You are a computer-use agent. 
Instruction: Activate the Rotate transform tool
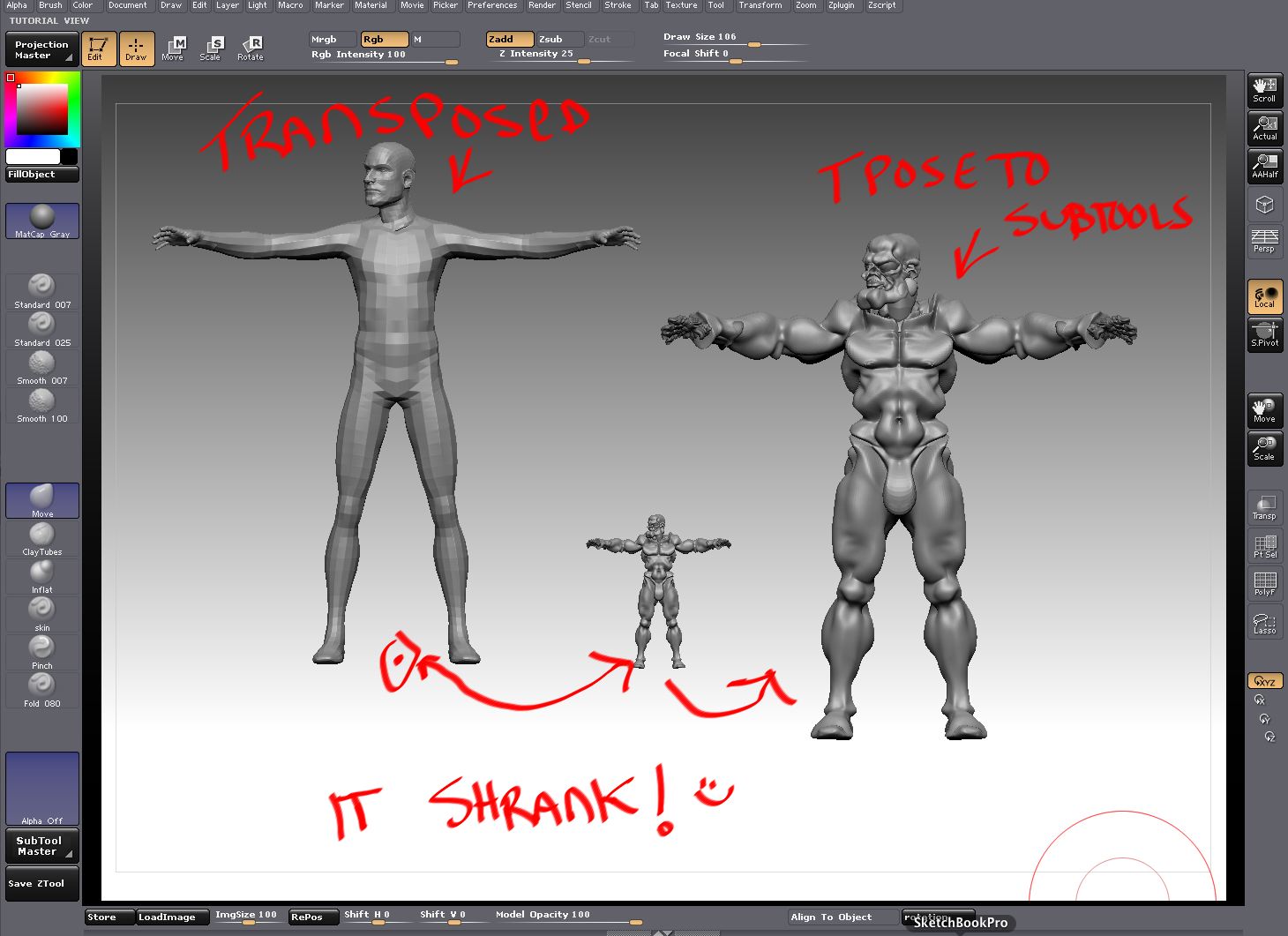[x=251, y=49]
